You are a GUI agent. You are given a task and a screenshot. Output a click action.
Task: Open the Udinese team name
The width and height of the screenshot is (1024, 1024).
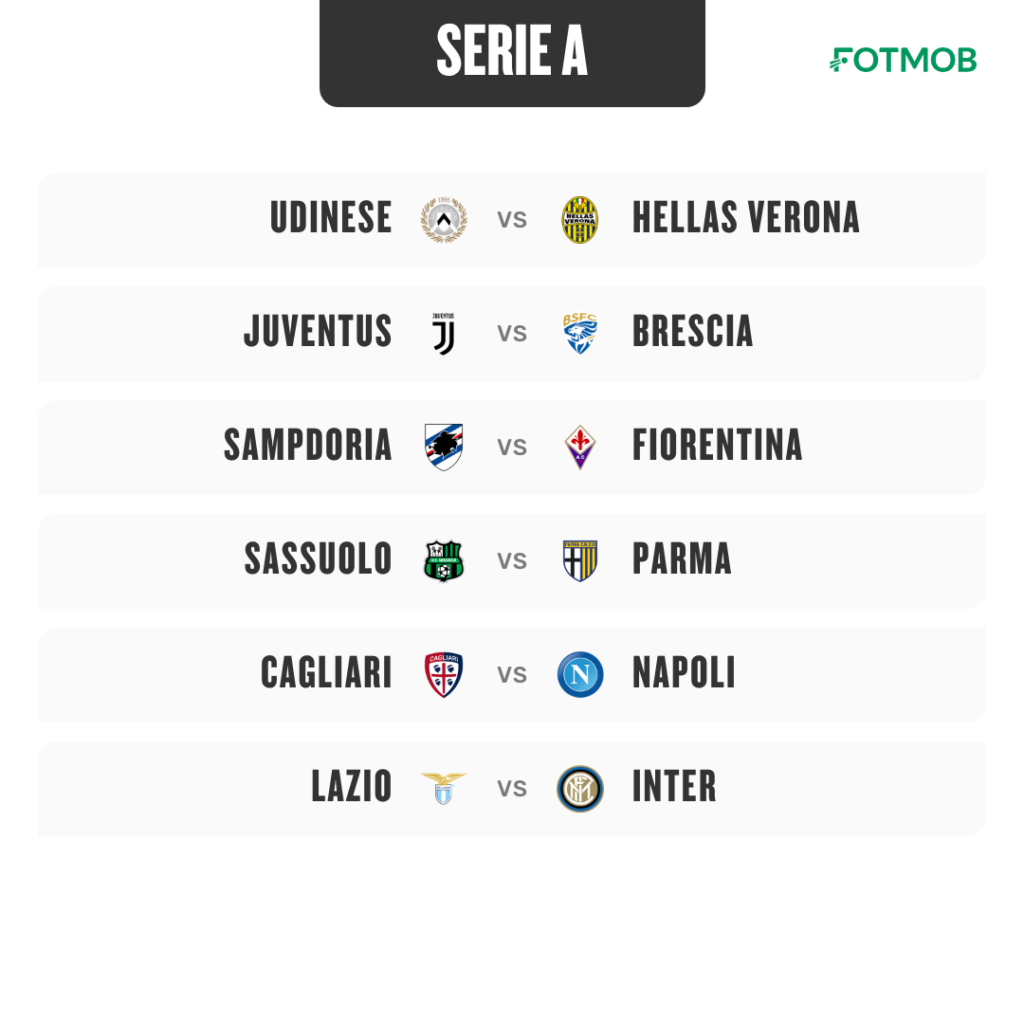click(x=331, y=217)
